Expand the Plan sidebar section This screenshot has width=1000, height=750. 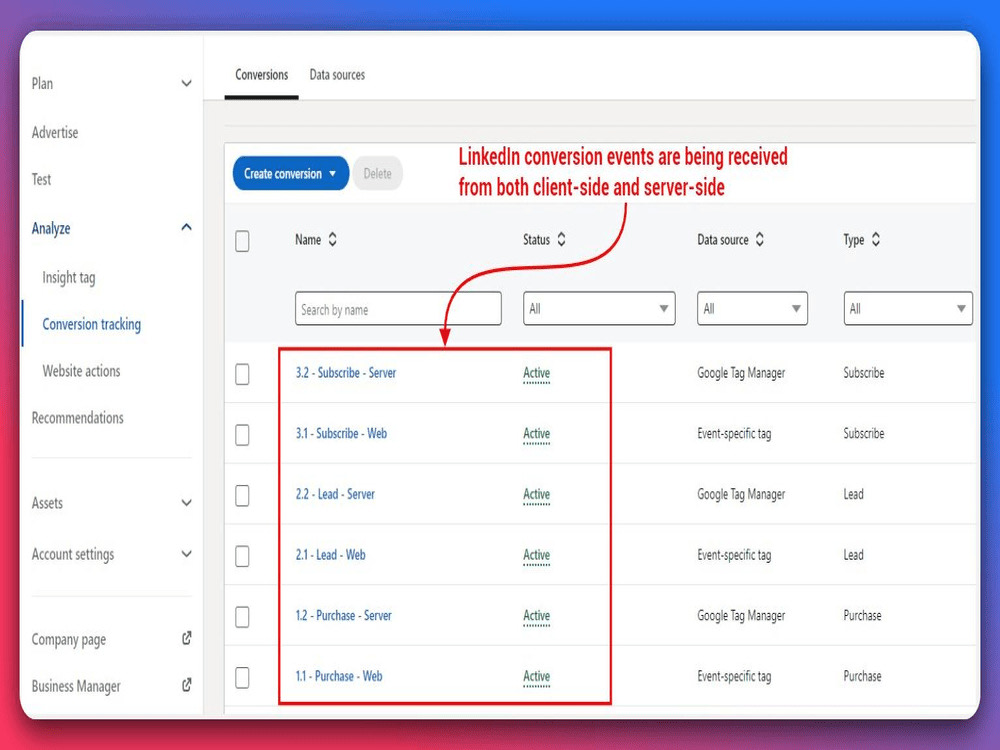186,84
